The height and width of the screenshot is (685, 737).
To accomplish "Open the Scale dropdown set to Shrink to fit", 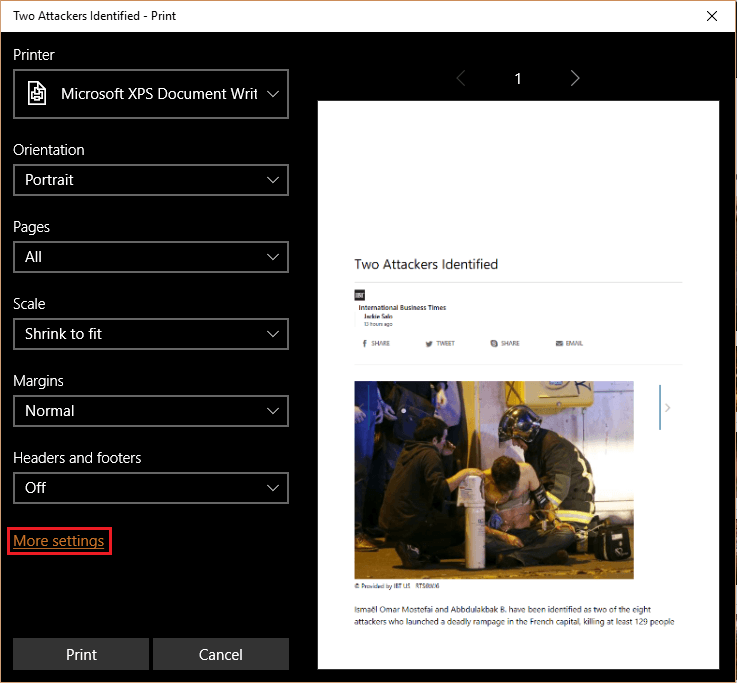I will (x=151, y=334).
